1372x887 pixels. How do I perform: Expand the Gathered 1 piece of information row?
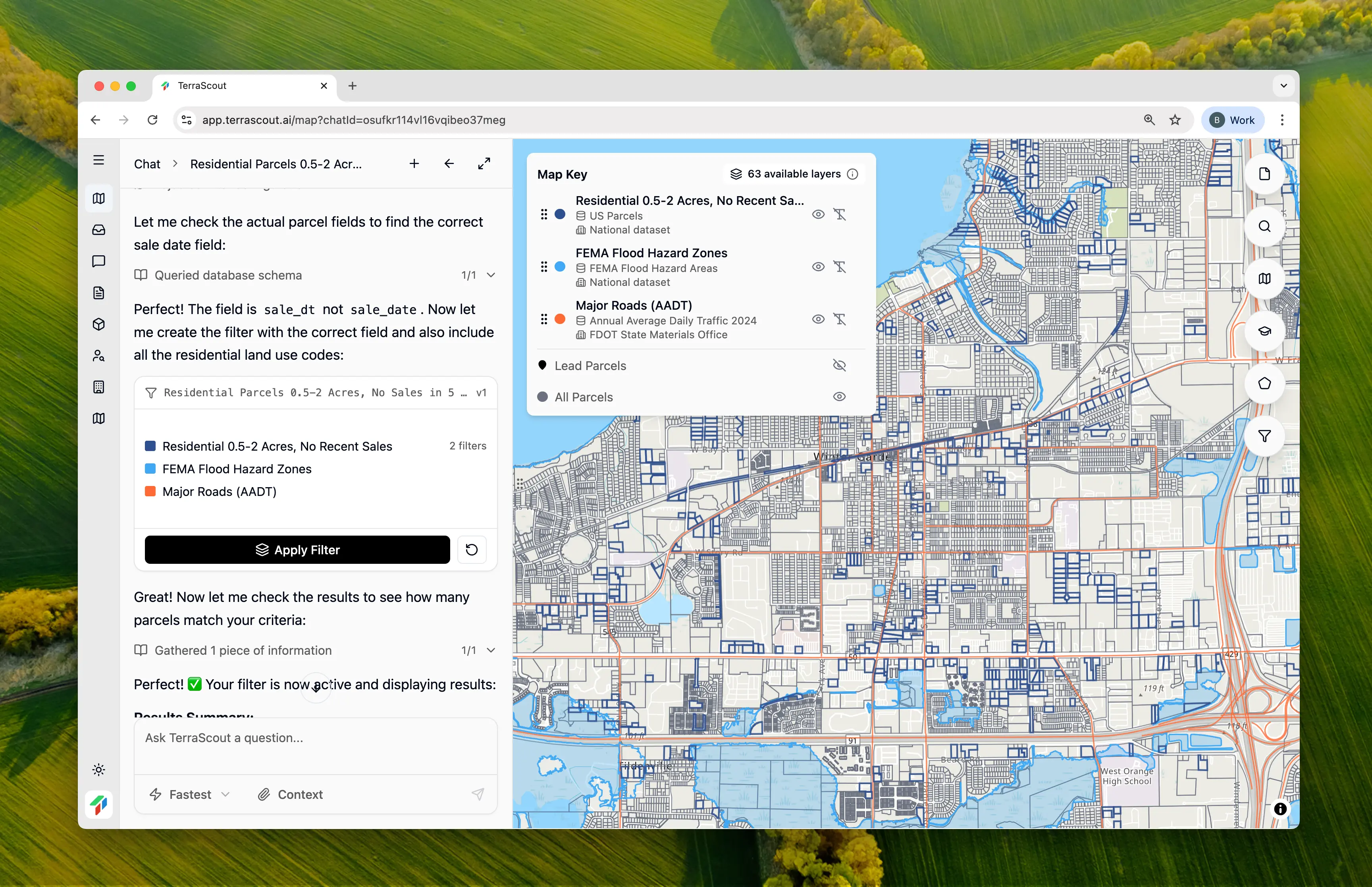(491, 650)
